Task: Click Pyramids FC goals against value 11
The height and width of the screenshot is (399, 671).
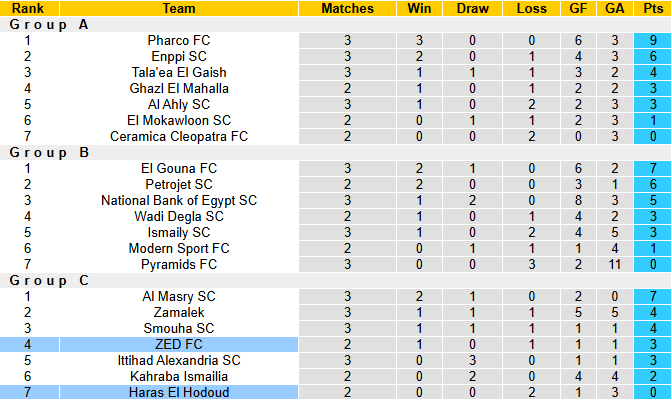Action: coord(615,264)
